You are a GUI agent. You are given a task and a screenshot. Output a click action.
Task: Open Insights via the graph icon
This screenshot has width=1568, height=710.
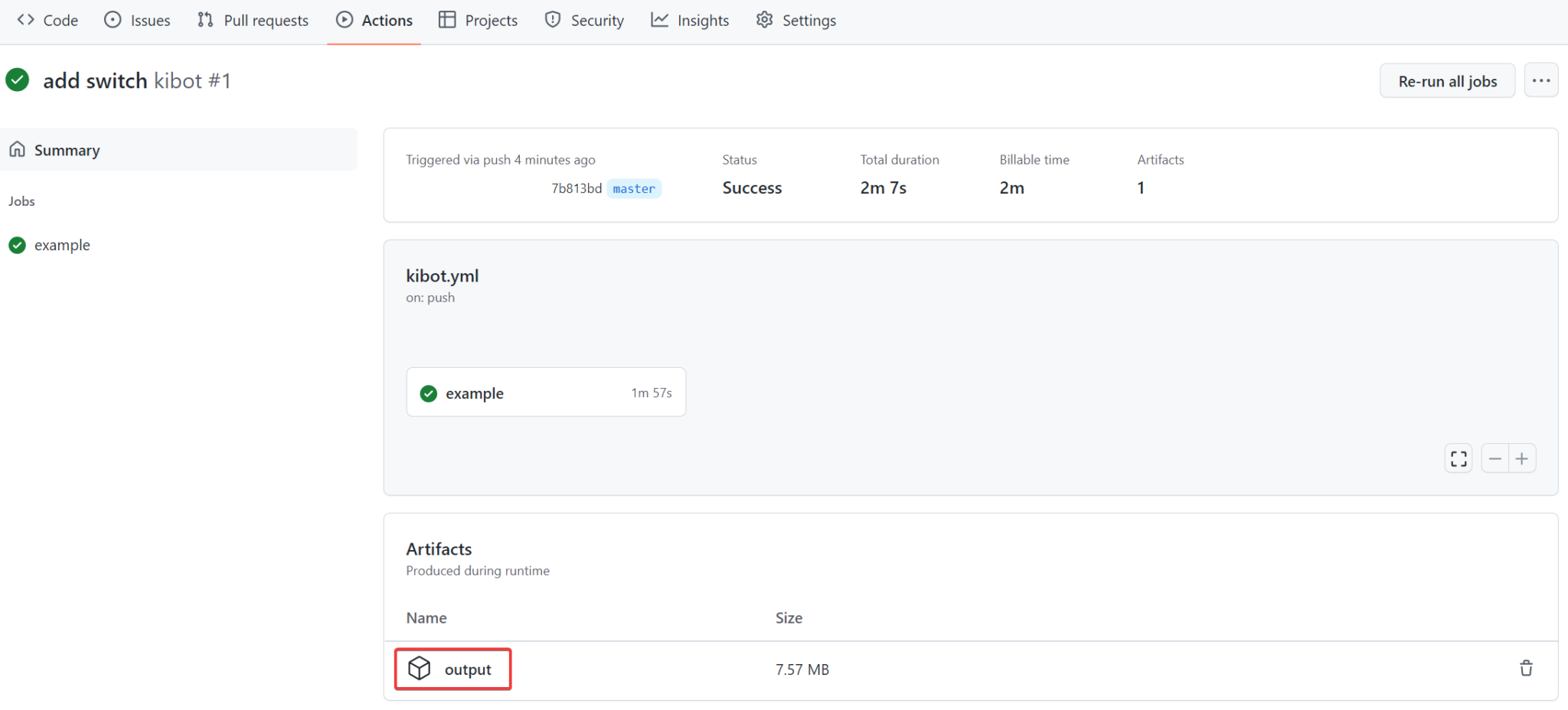point(659,20)
